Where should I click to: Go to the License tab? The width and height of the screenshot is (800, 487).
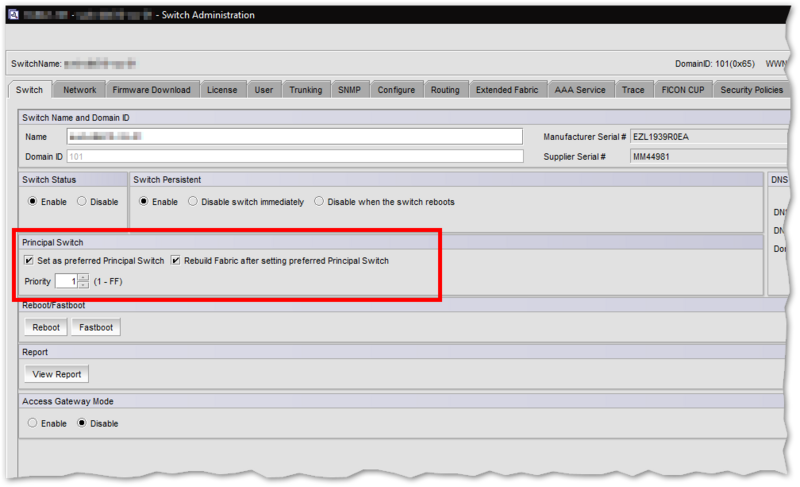222,90
